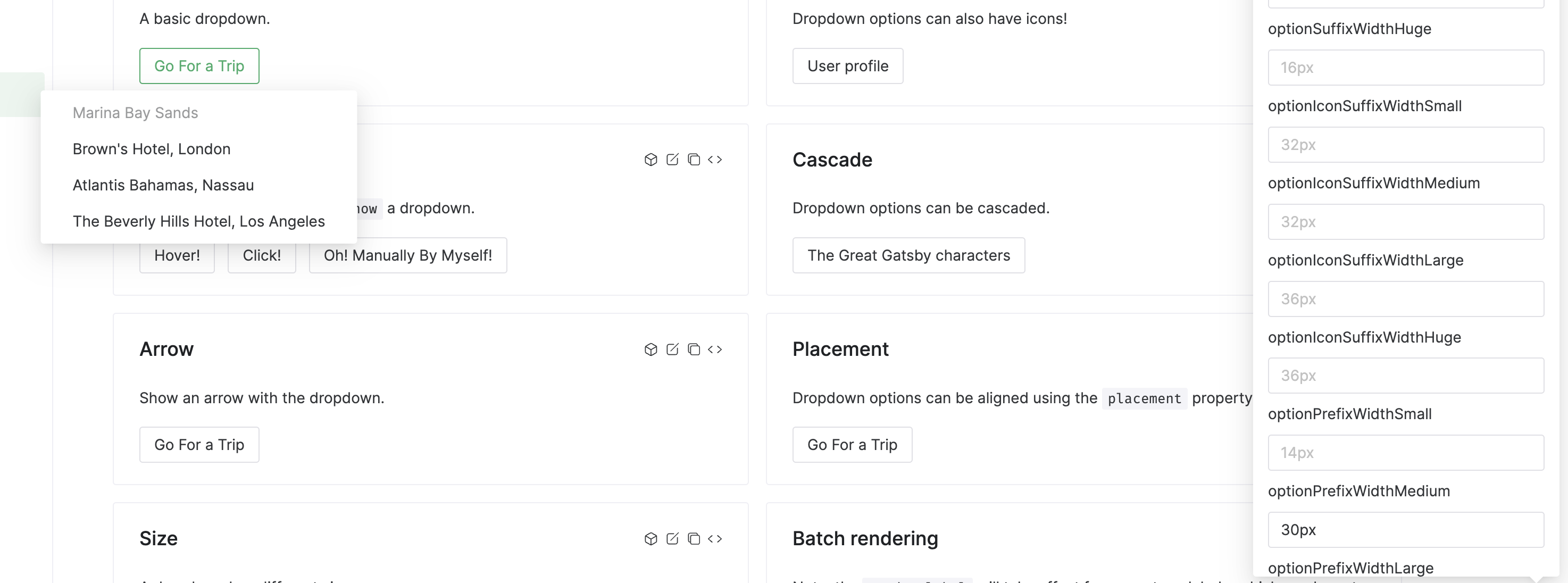Toggle code view for the Size demo
Image resolution: width=1568 pixels, height=583 pixels.
pyautogui.click(x=716, y=538)
